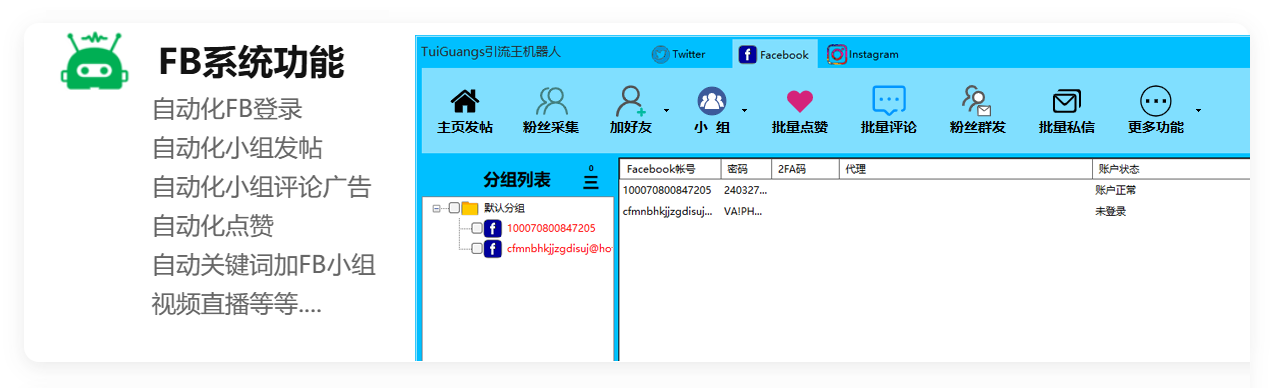Click the 代理 column header
This screenshot has width=1285, height=388.
click(965, 169)
